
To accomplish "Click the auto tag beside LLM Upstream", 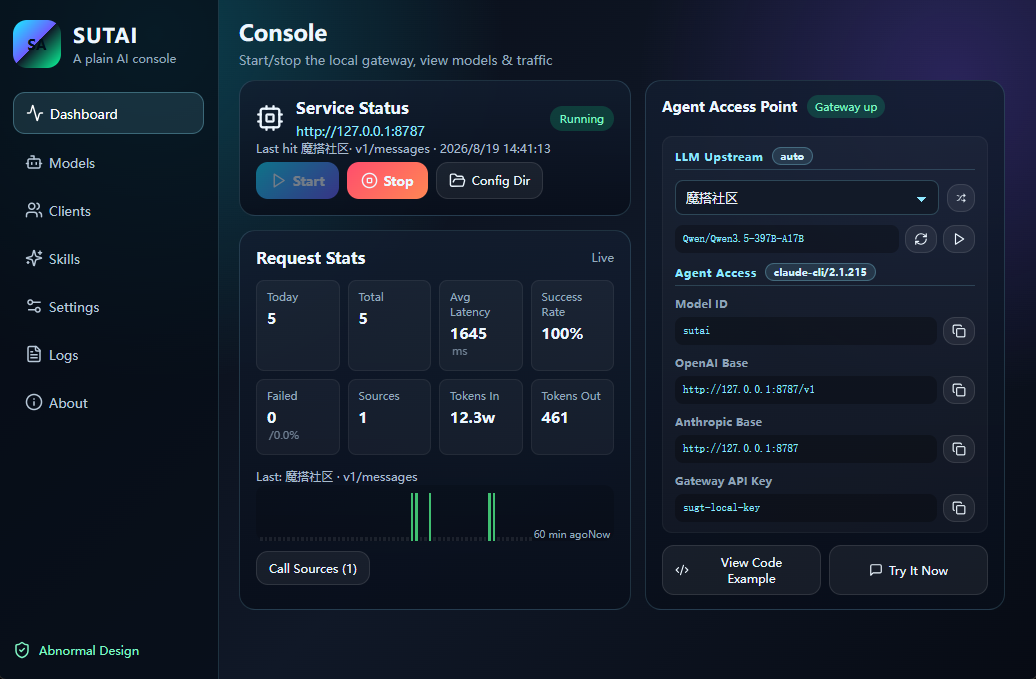I will point(792,157).
